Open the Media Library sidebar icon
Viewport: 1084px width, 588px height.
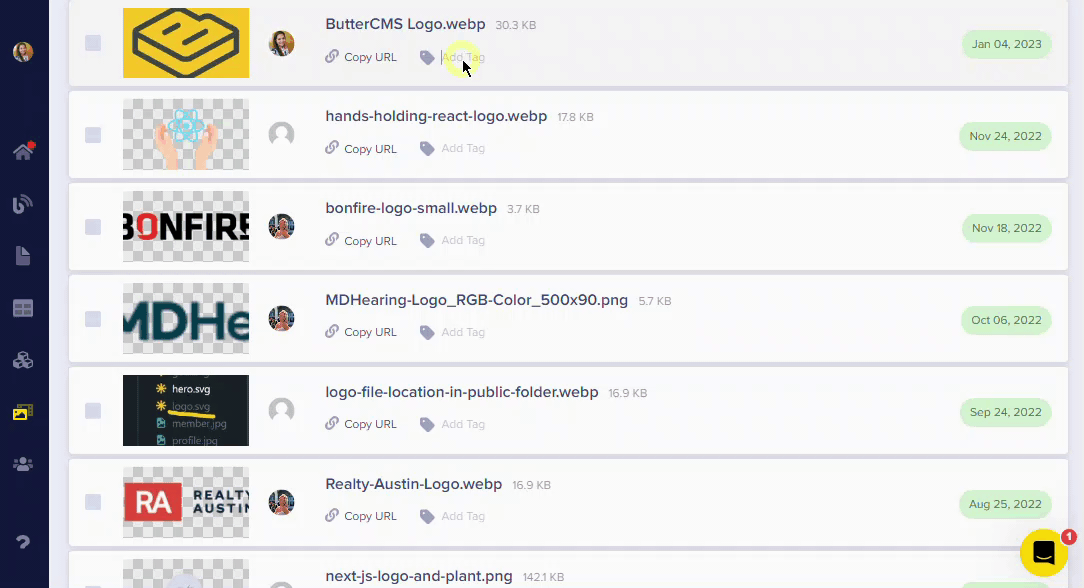pos(23,412)
